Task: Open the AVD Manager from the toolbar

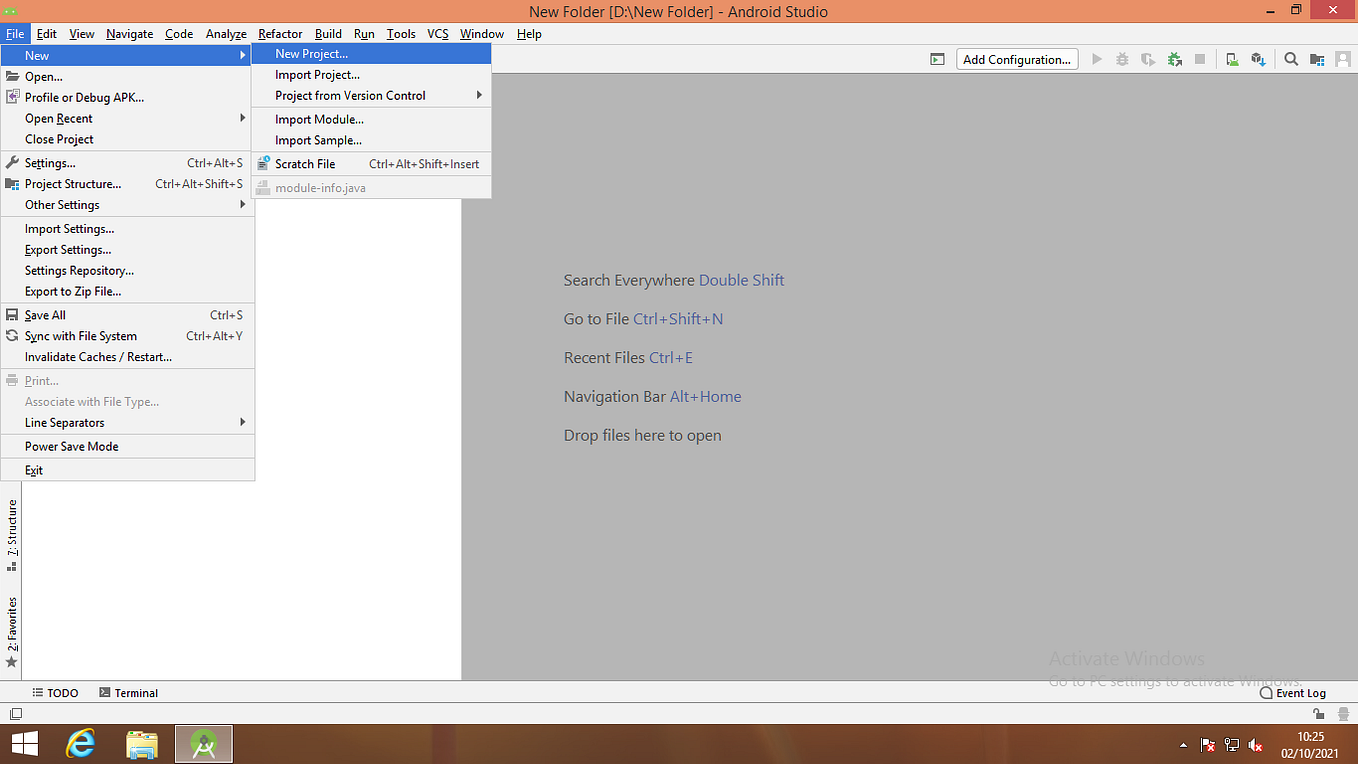Action: tap(1232, 59)
